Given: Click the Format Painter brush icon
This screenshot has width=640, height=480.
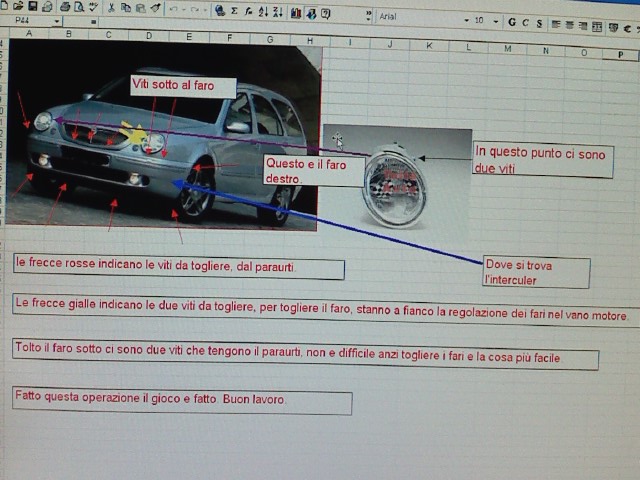Looking at the screenshot, I should click(154, 9).
